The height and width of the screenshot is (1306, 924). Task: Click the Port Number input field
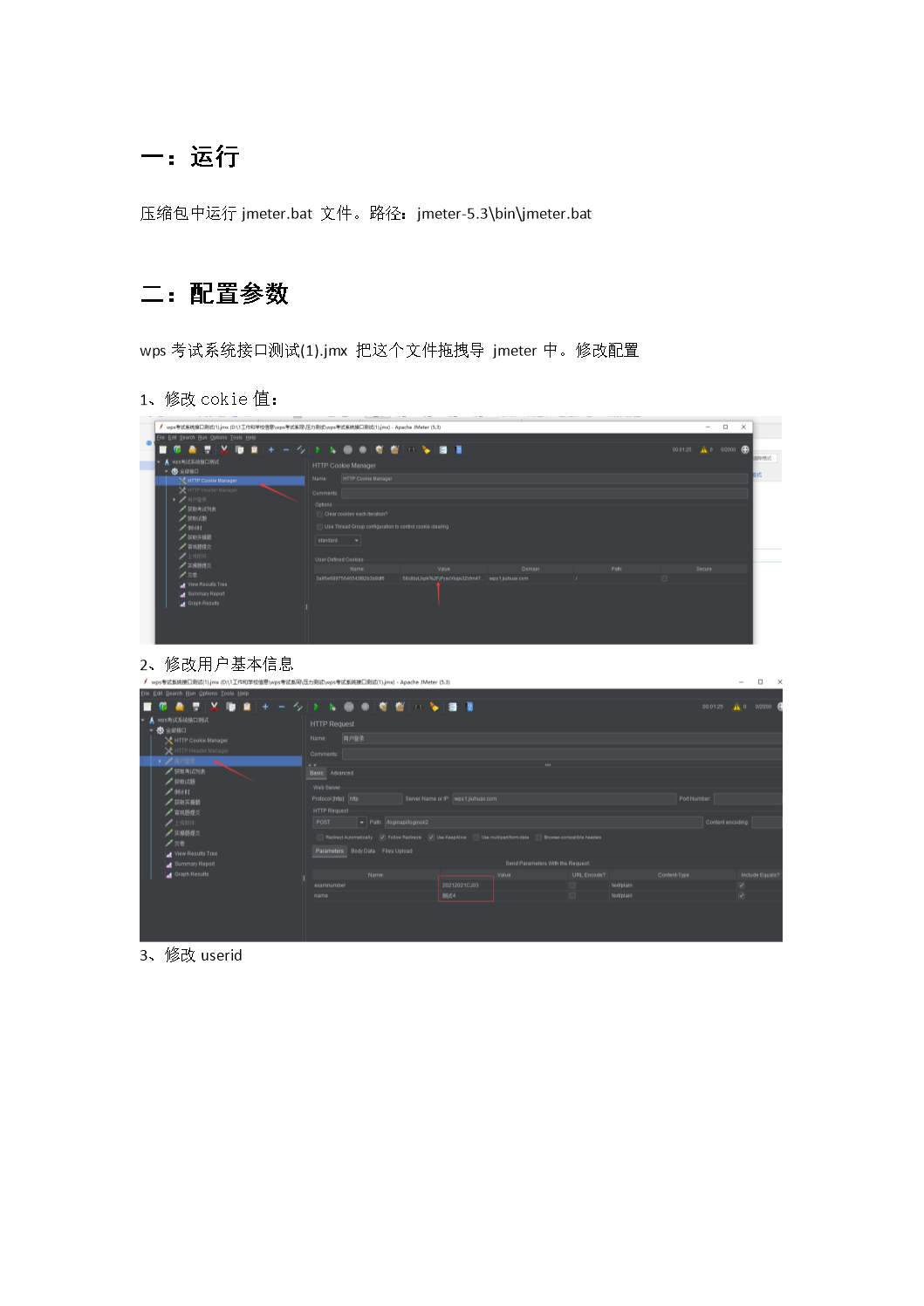[748, 798]
